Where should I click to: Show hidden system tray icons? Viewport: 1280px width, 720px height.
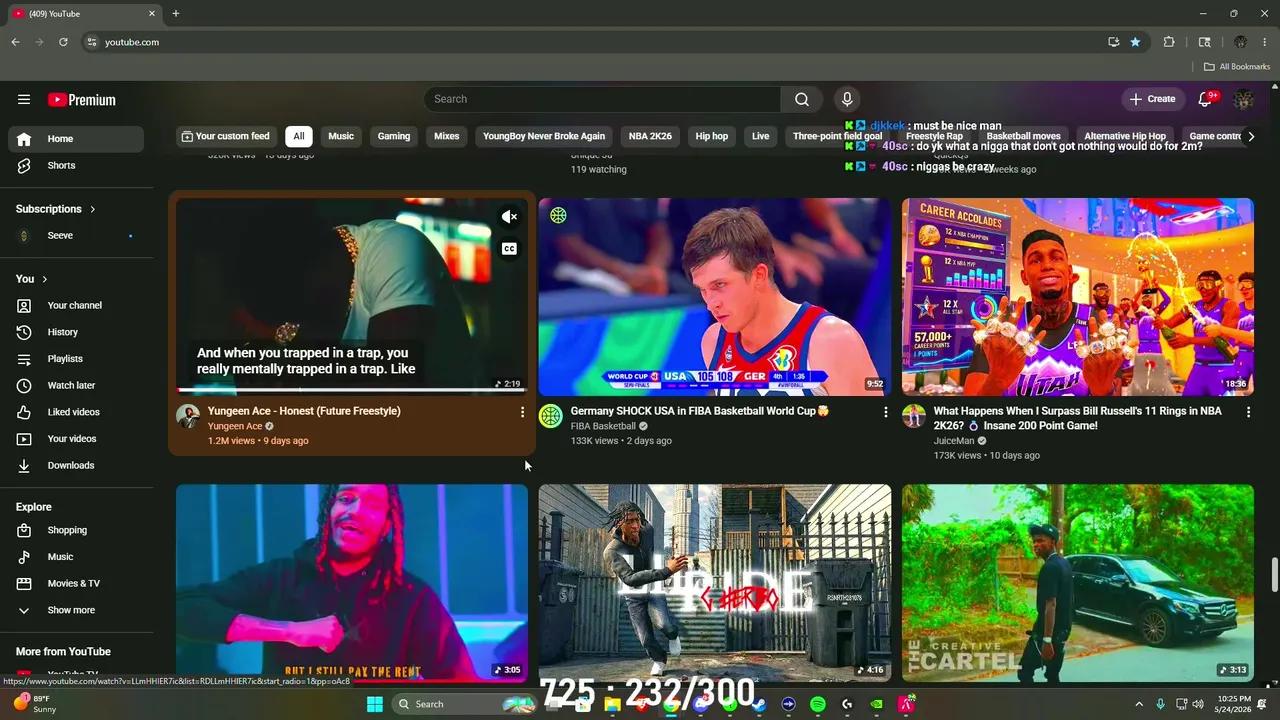tap(1138, 704)
